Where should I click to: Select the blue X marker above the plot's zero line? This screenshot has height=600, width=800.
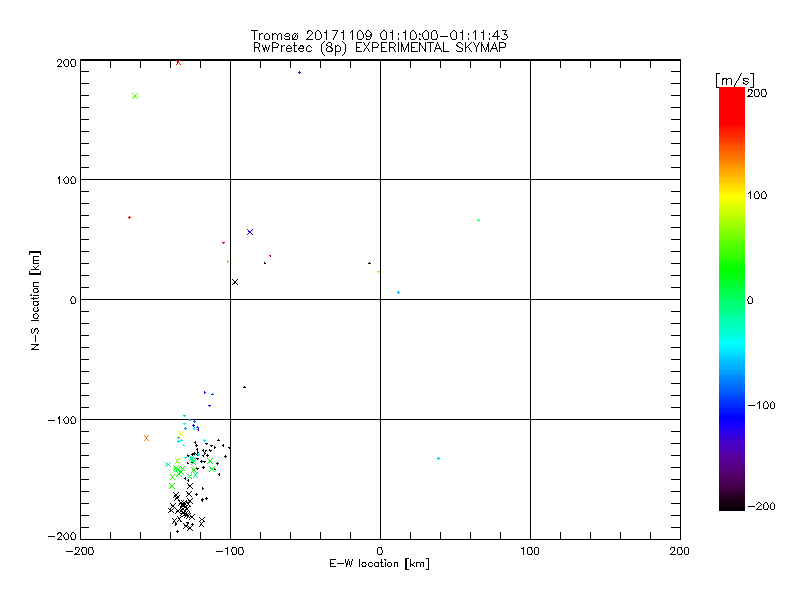(250, 232)
